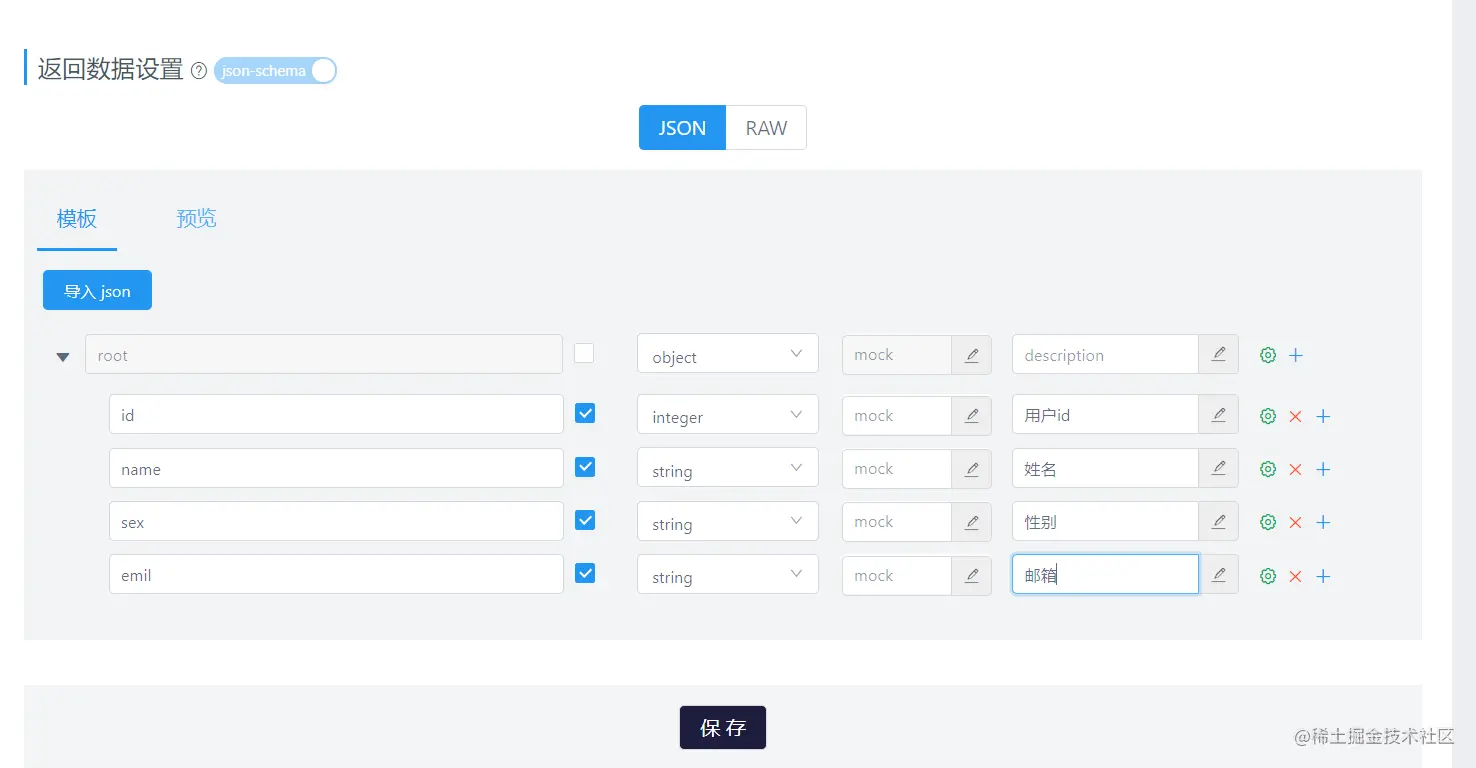Click the root description input
Screen dimensions: 1476x768
pos(1105,355)
